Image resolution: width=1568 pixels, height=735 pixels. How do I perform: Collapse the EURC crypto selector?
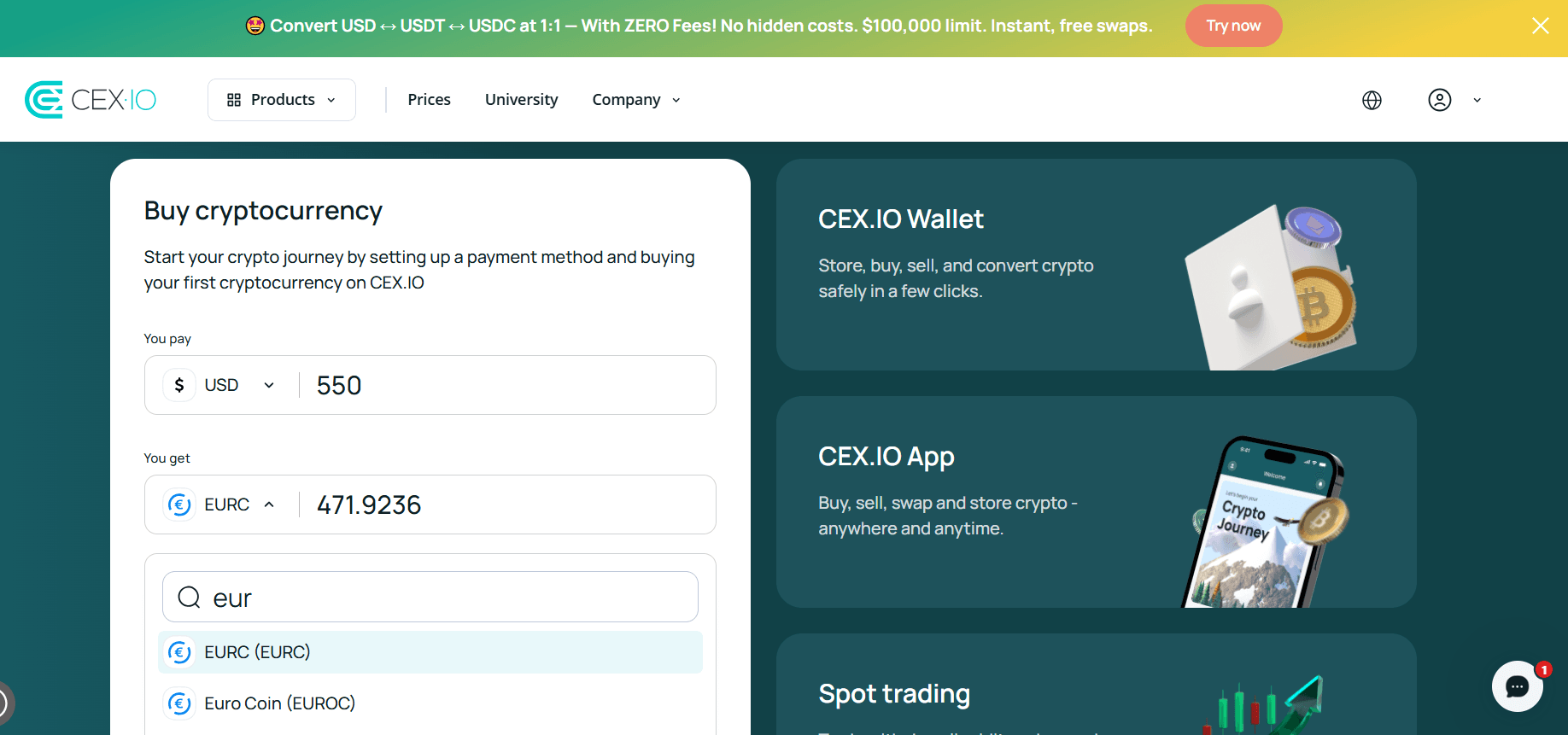click(268, 505)
